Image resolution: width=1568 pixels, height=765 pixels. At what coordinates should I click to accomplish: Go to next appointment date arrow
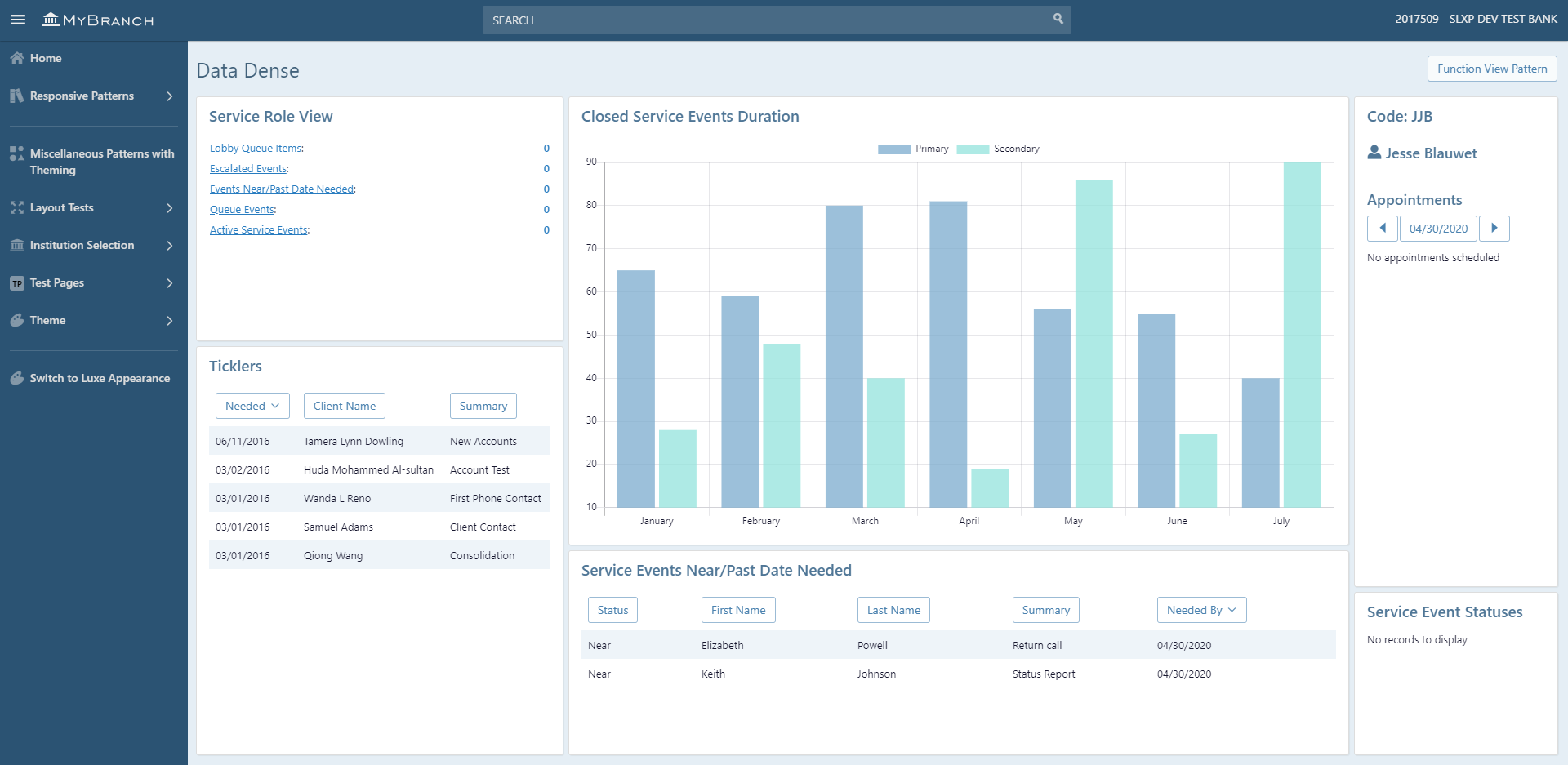(1494, 229)
